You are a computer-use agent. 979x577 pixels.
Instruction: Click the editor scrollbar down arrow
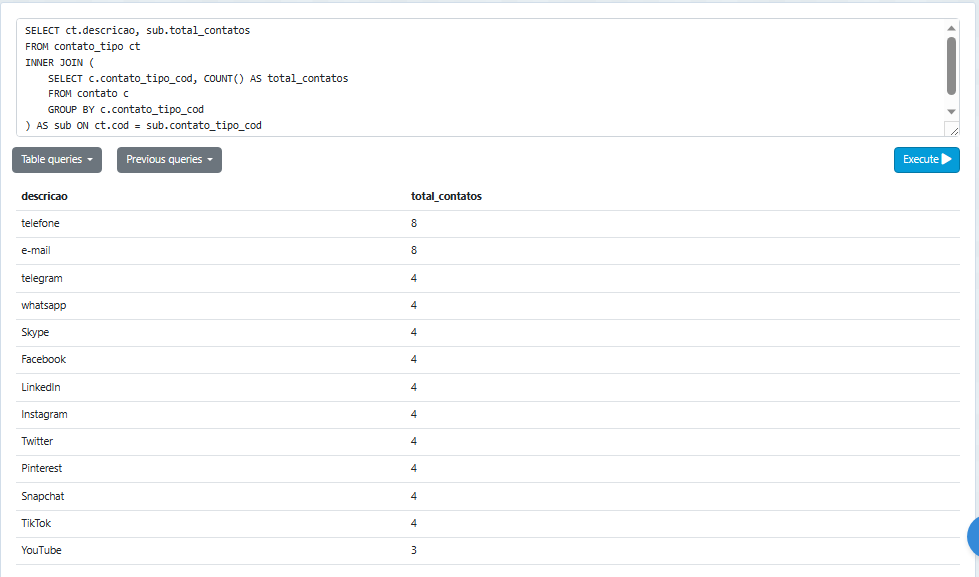(952, 112)
